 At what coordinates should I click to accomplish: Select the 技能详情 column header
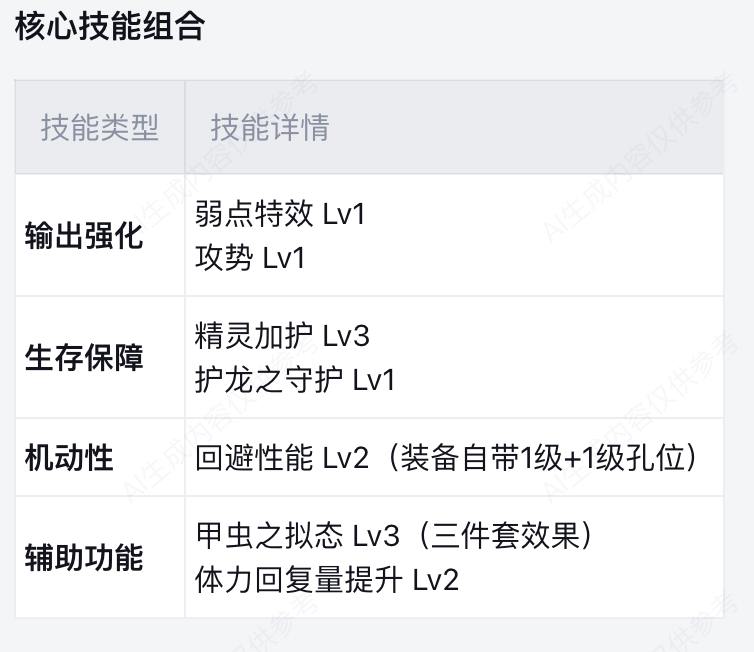click(x=270, y=127)
